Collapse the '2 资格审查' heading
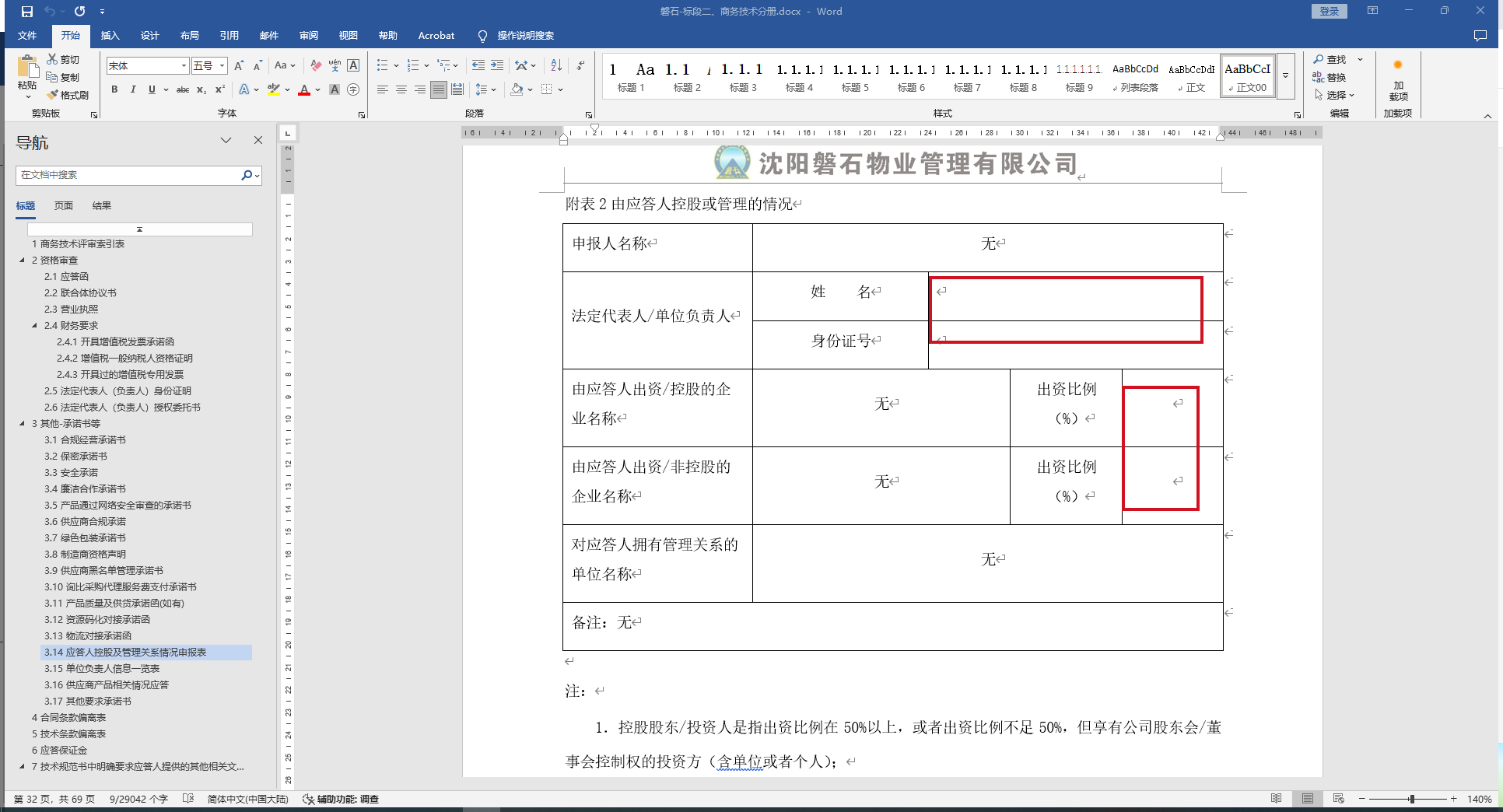This screenshot has width=1503, height=812. pyautogui.click(x=22, y=260)
